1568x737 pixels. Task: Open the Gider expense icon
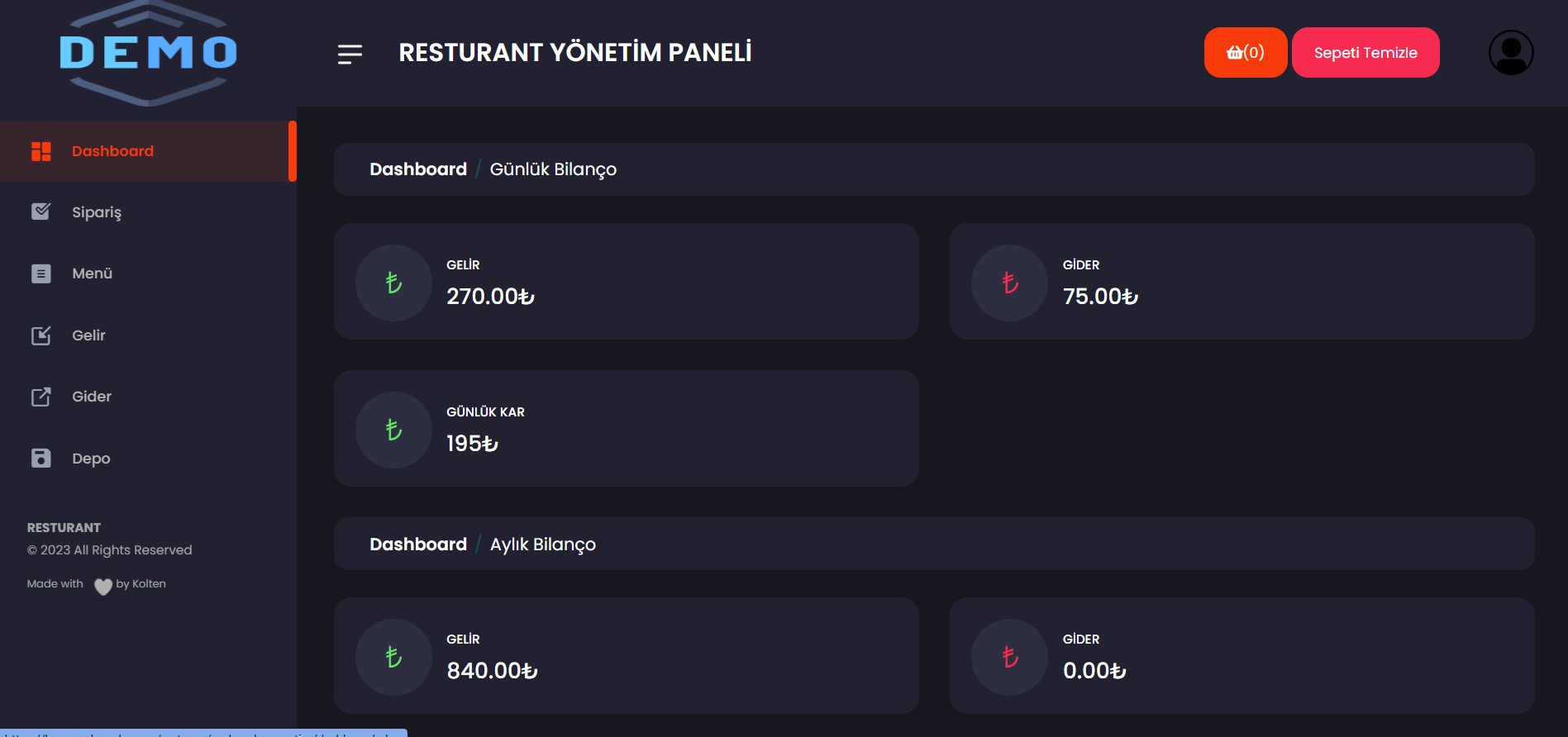click(41, 397)
